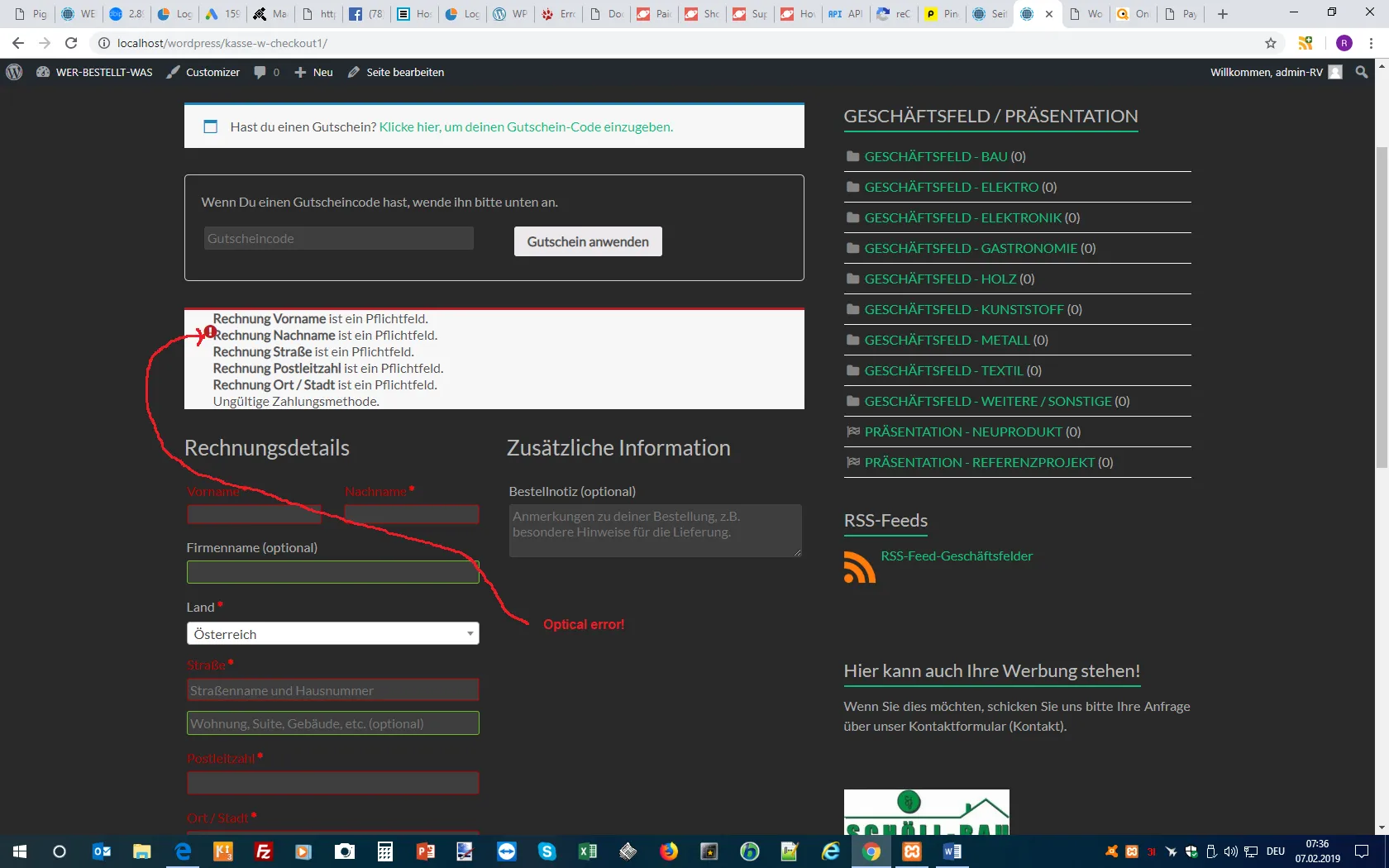Click the orange RSS feed icon

pos(859,567)
